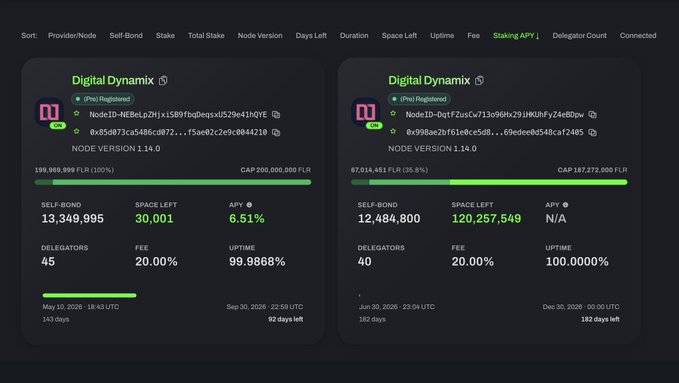The width and height of the screenshot is (679, 383).
Task: Copy Digital Dynamix name on right card
Action: [479, 81]
